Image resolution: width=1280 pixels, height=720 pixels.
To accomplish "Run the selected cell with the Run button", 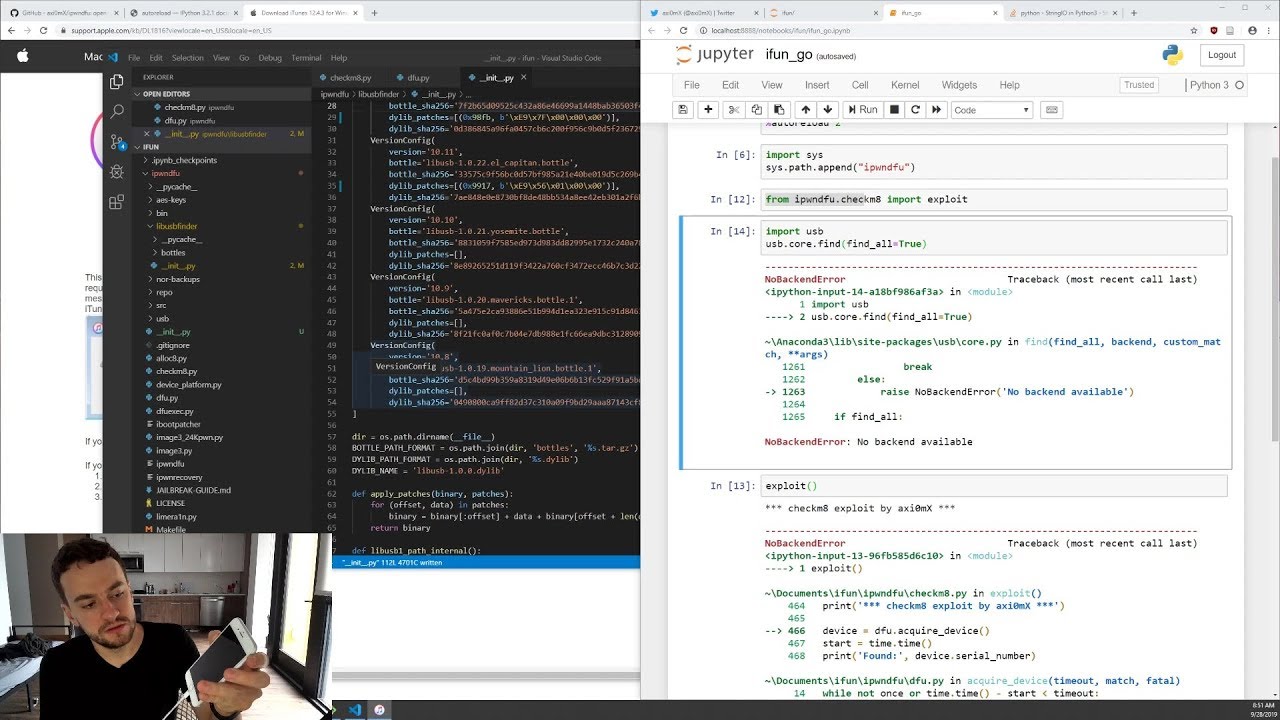I will click(862, 110).
